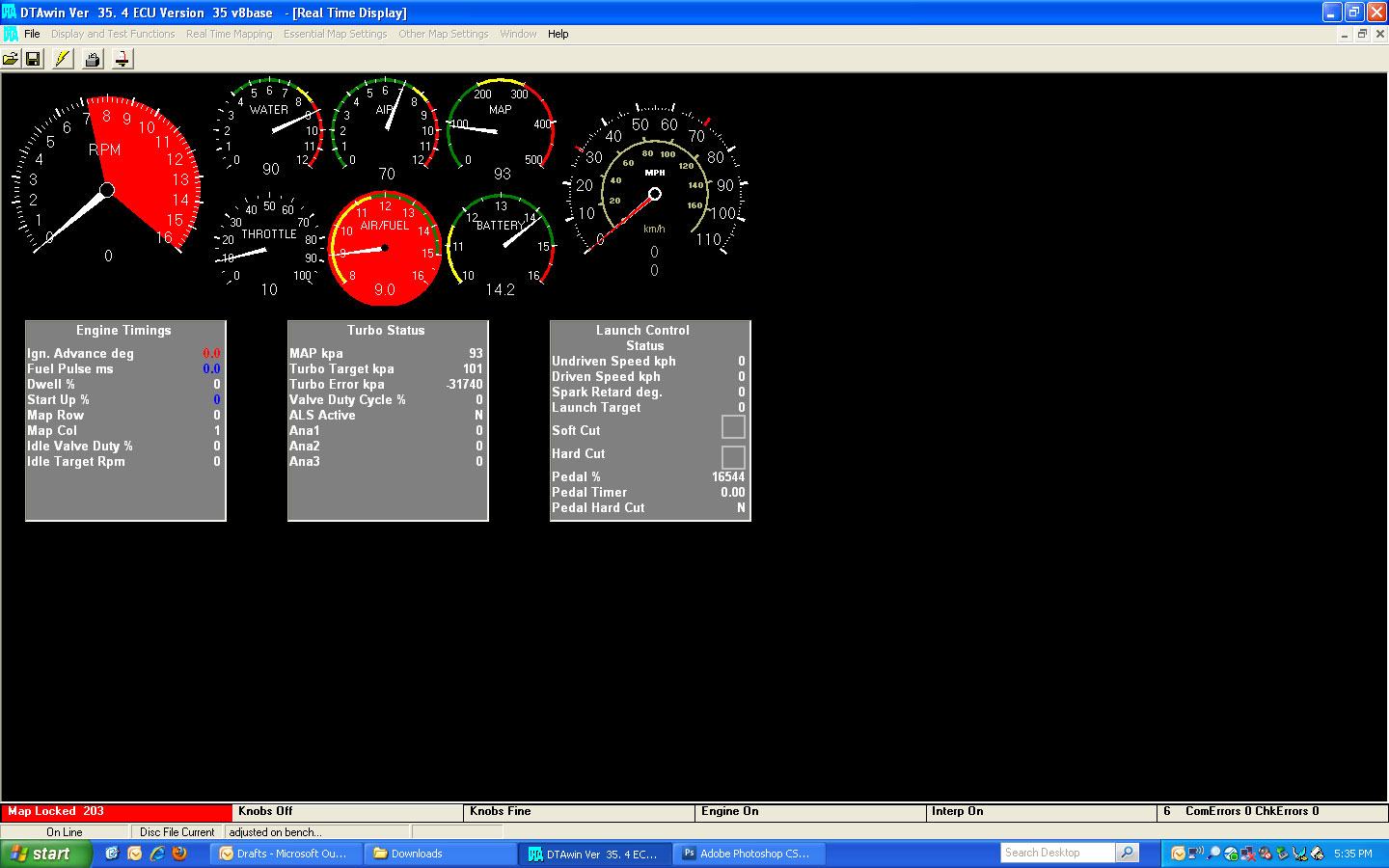Click the Windows start button

(44, 854)
